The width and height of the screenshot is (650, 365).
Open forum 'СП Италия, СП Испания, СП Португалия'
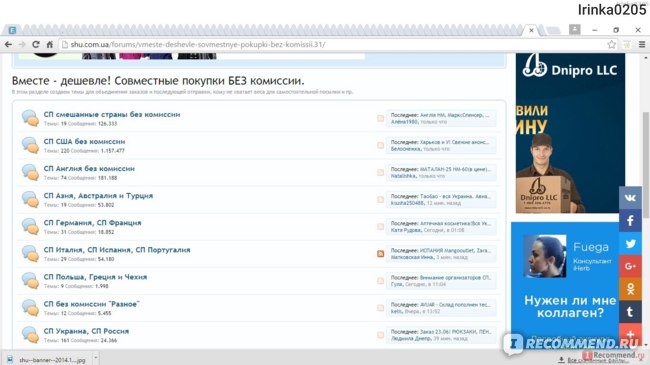pyautogui.click(x=117, y=250)
